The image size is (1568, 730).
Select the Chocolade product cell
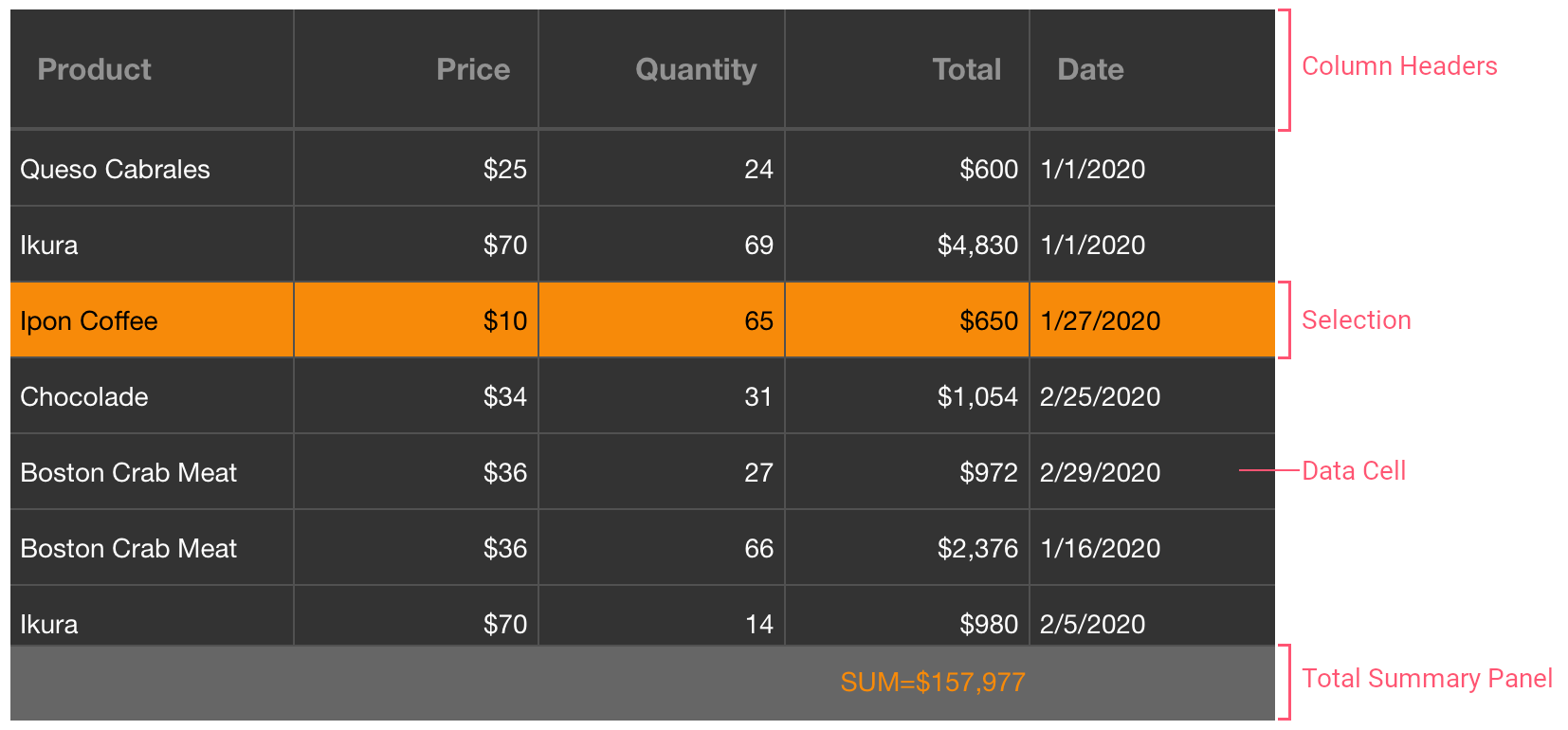pyautogui.click(x=84, y=396)
